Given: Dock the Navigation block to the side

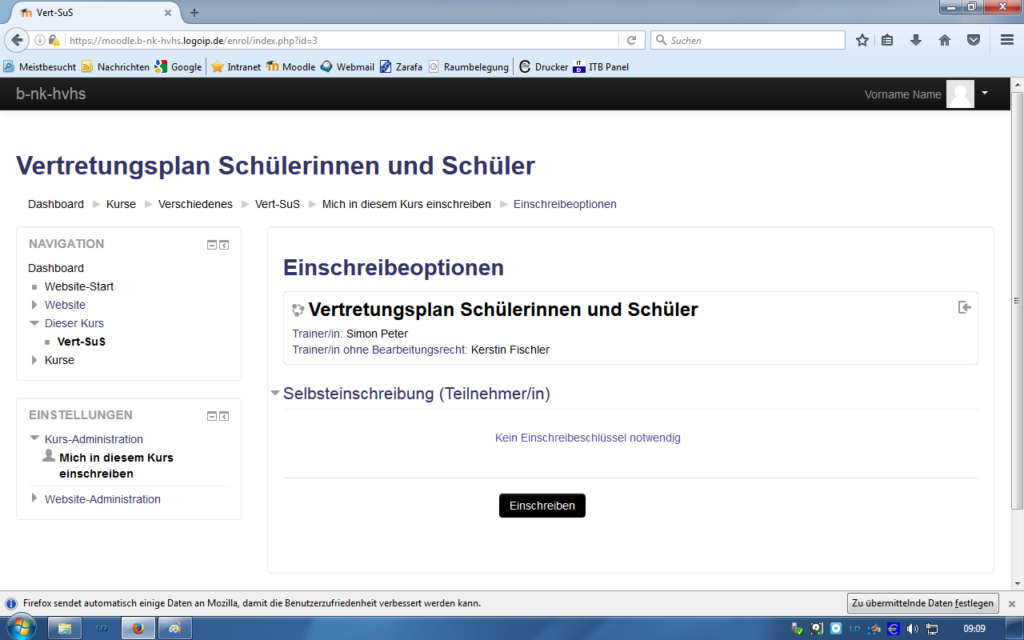Looking at the screenshot, I should tap(225, 245).
